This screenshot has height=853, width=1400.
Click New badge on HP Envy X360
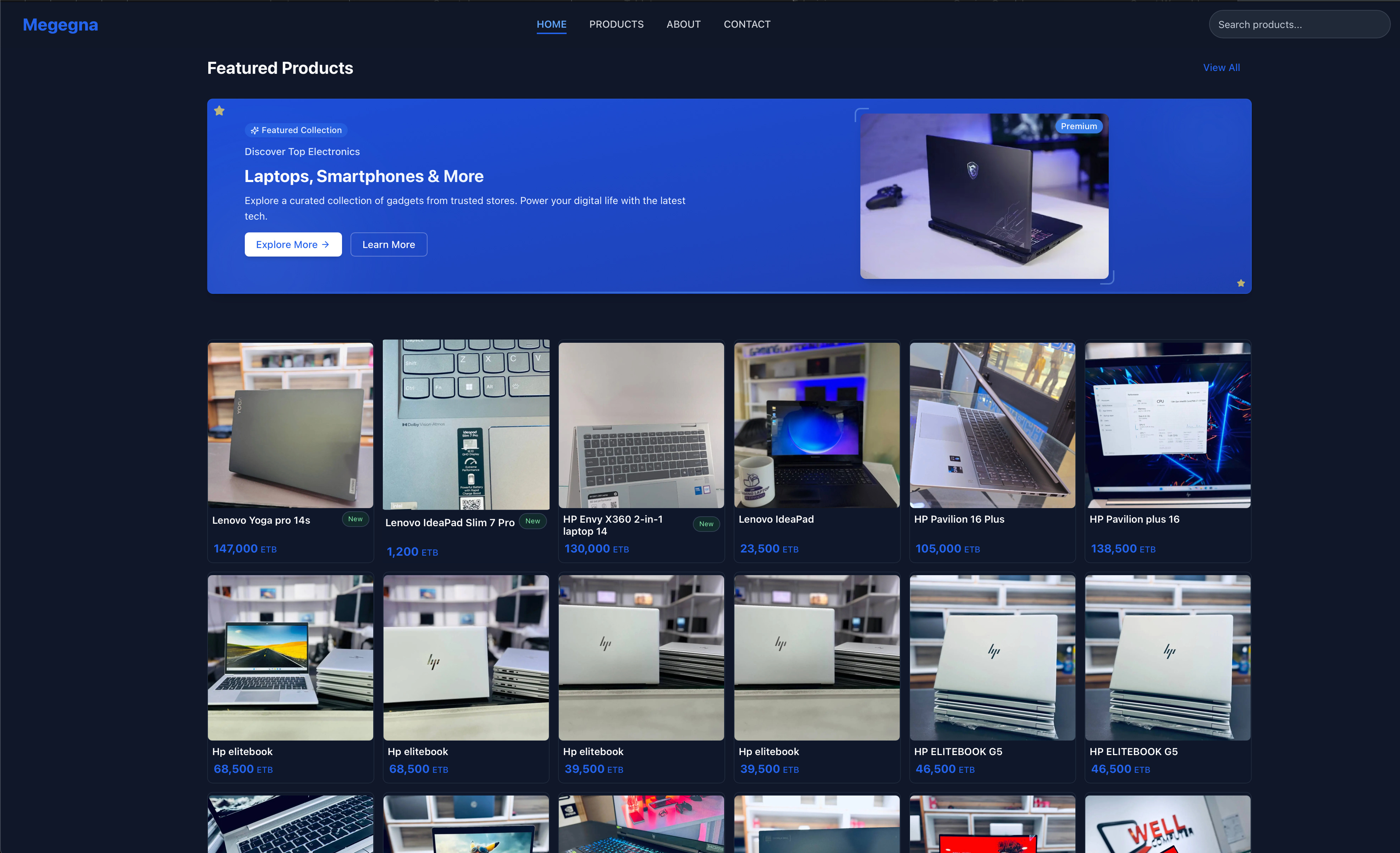point(706,524)
